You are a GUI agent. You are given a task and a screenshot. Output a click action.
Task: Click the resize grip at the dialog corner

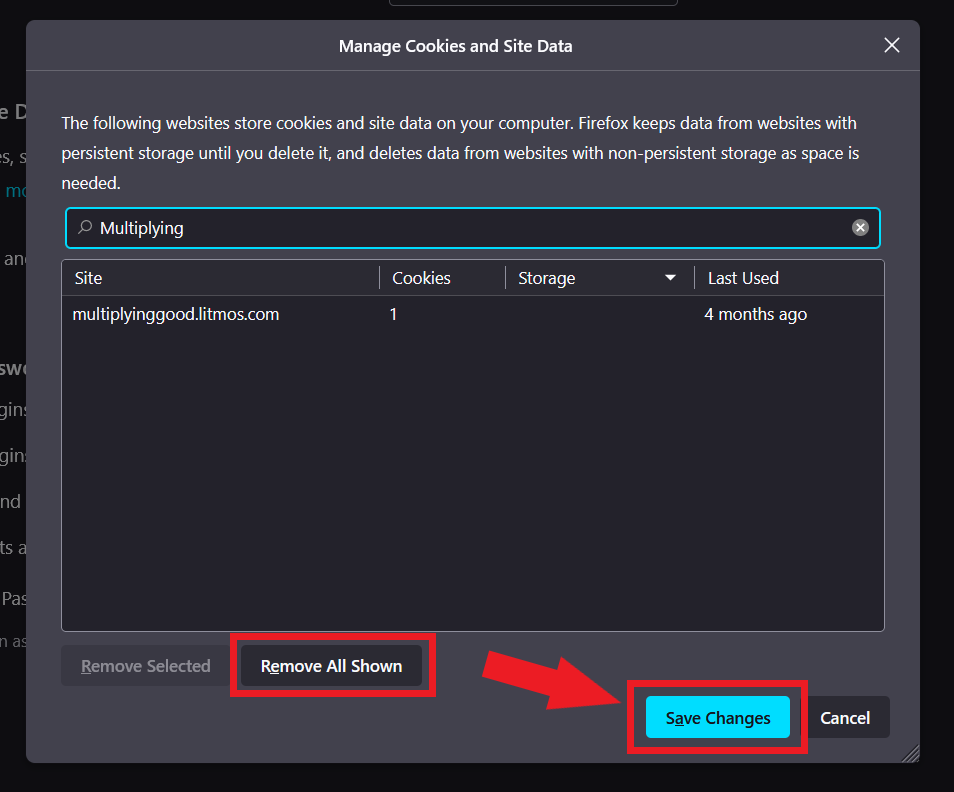(909, 753)
